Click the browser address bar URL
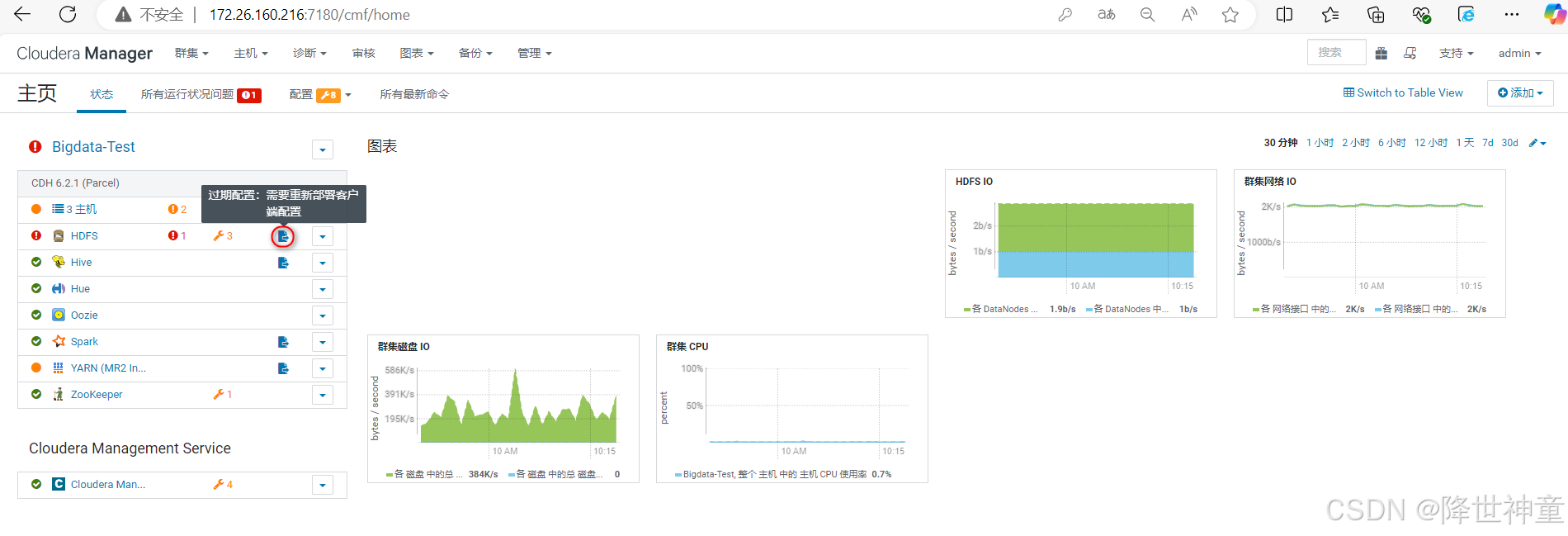Viewport: 1568px width, 536px height. (309, 15)
